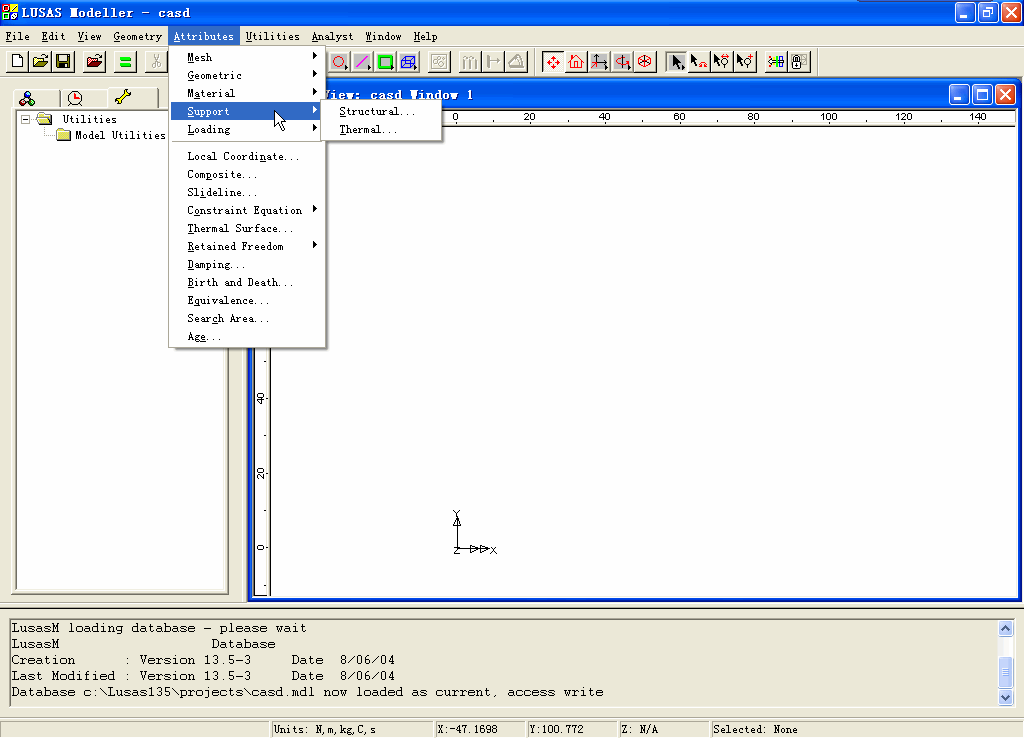Open the yellow wrench Utilities tab
Image resolution: width=1024 pixels, height=738 pixels.
[123, 98]
